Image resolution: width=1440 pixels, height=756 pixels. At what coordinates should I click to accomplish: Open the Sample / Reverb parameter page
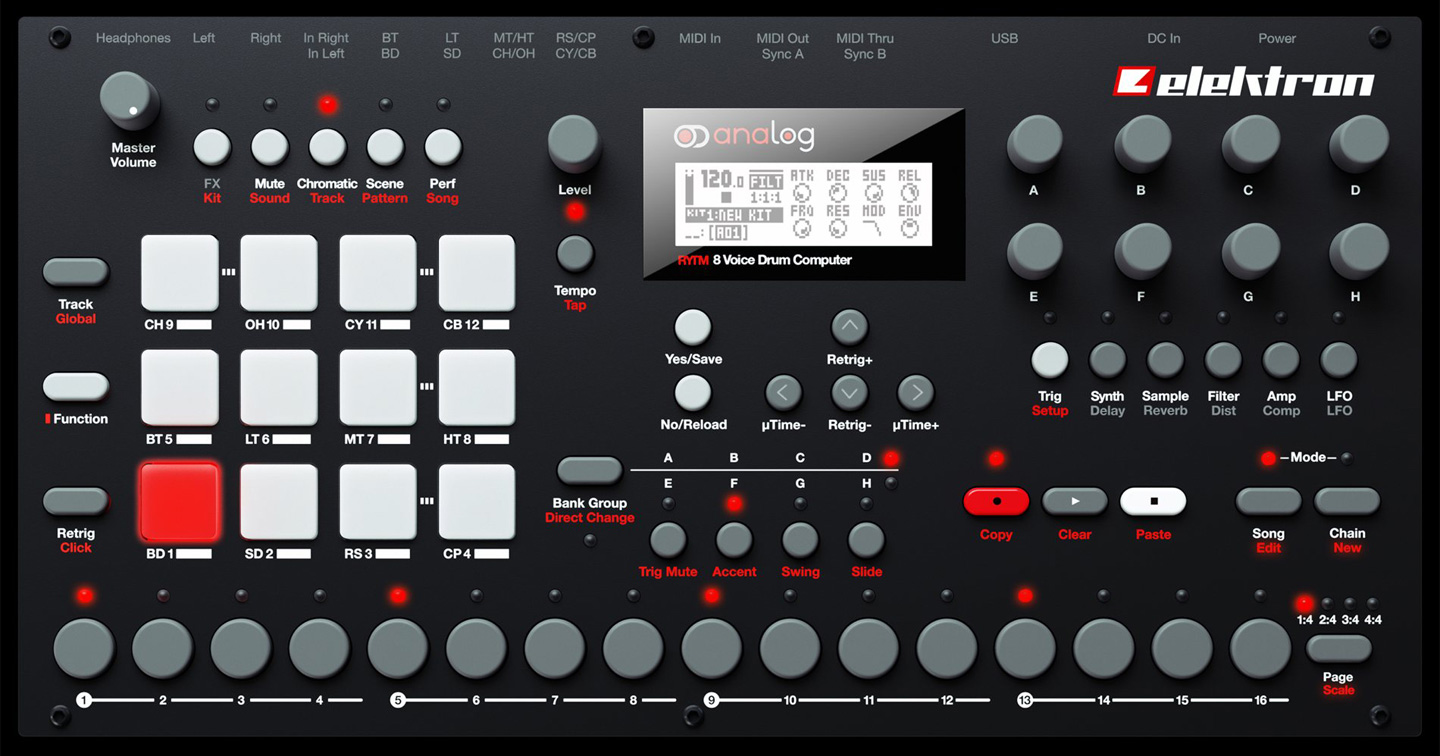[x=1165, y=359]
